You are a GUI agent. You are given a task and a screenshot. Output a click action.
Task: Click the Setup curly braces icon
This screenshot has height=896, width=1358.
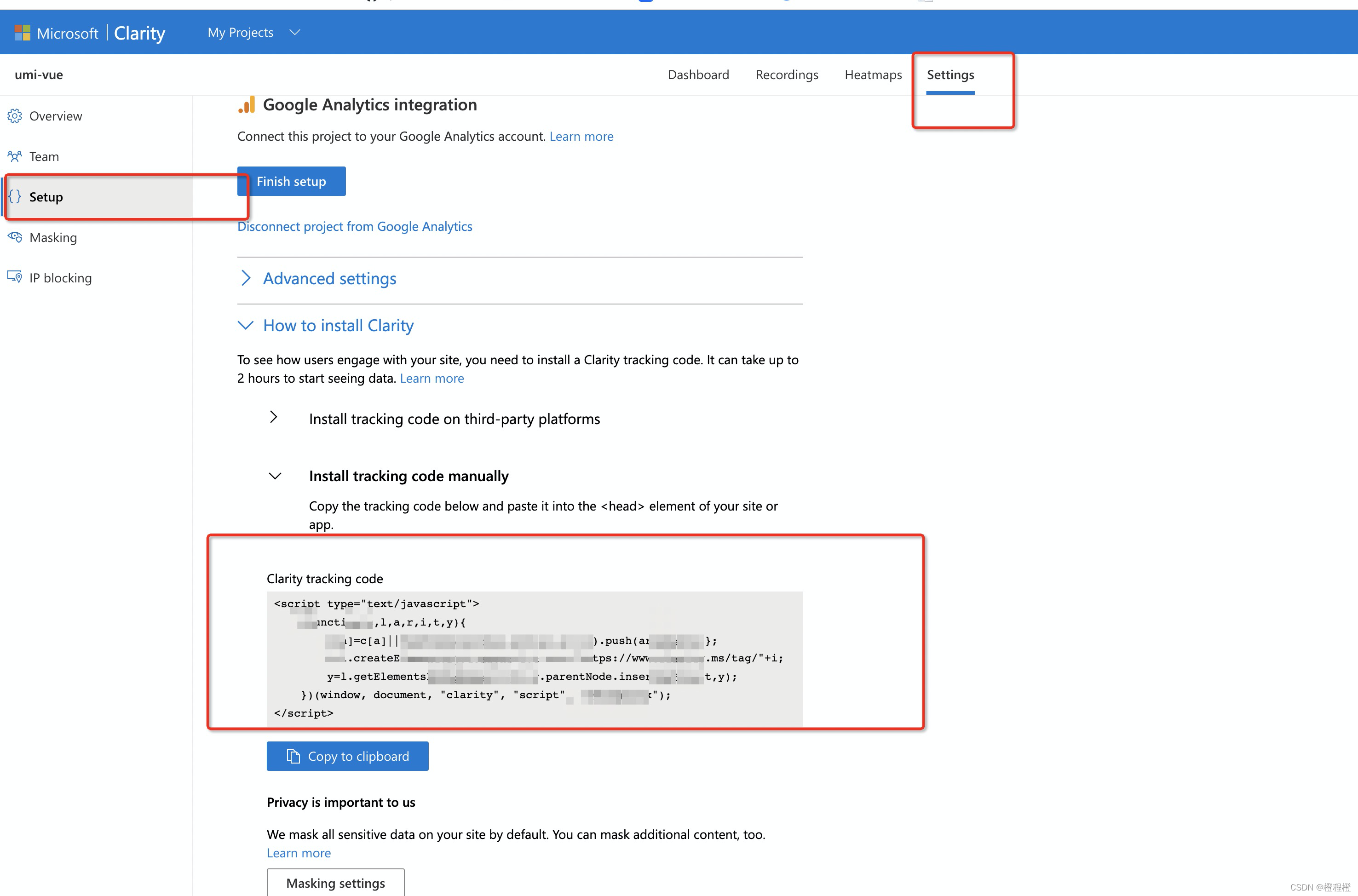coord(15,196)
